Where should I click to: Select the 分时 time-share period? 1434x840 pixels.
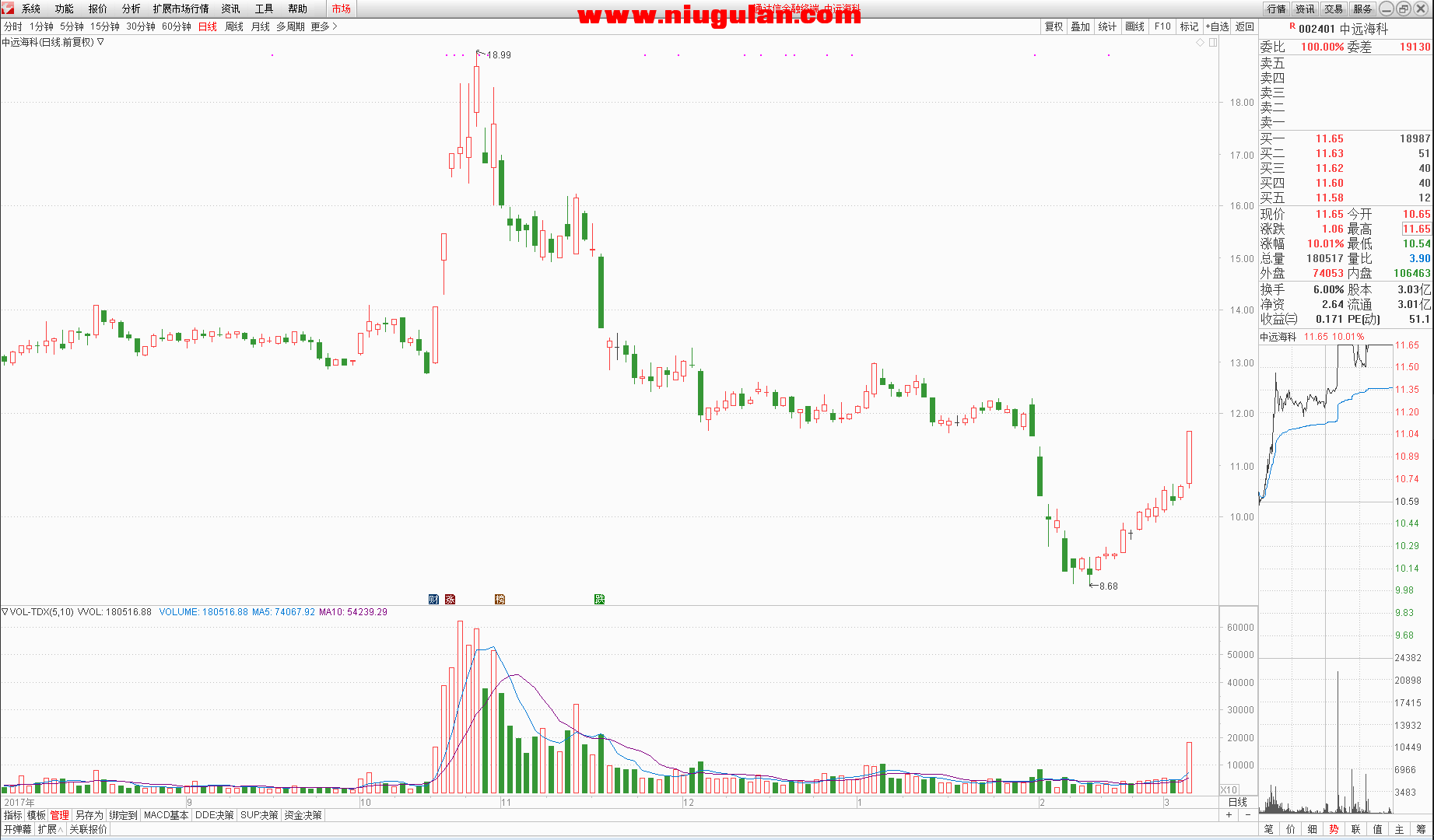pos(13,26)
